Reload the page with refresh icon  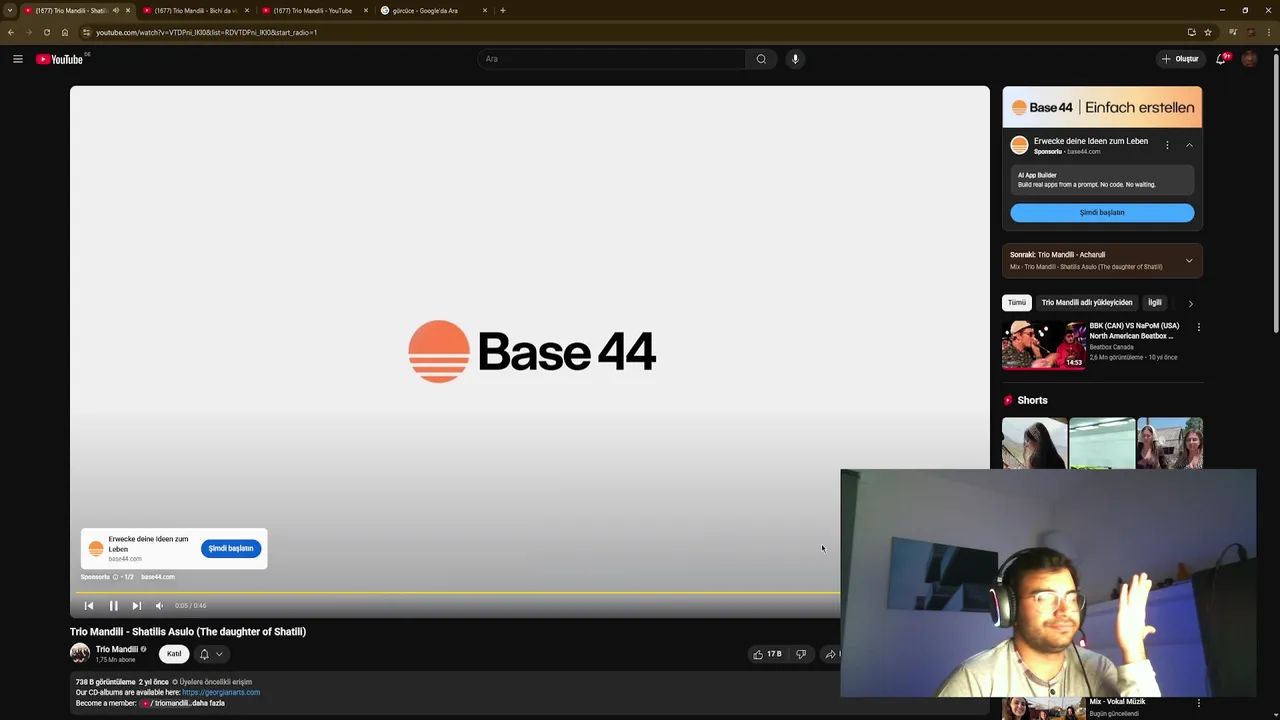46,32
